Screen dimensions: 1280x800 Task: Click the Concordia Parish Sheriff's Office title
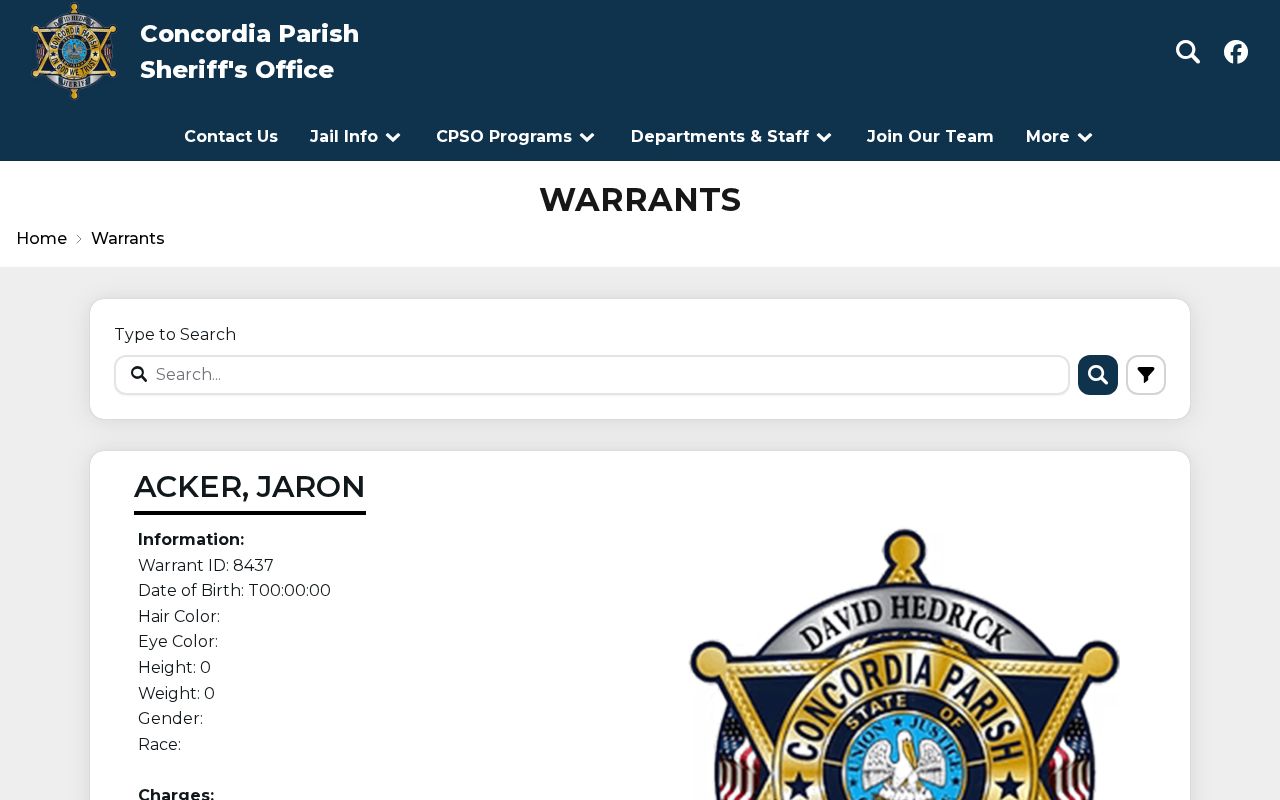(249, 52)
